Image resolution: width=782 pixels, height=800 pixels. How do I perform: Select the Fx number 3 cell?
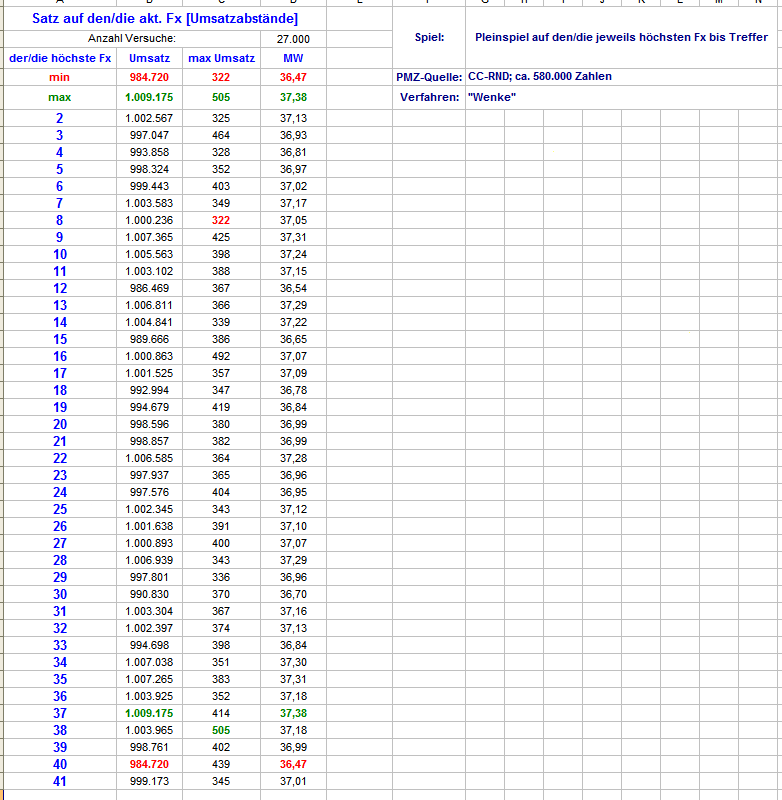pyautogui.click(x=60, y=135)
